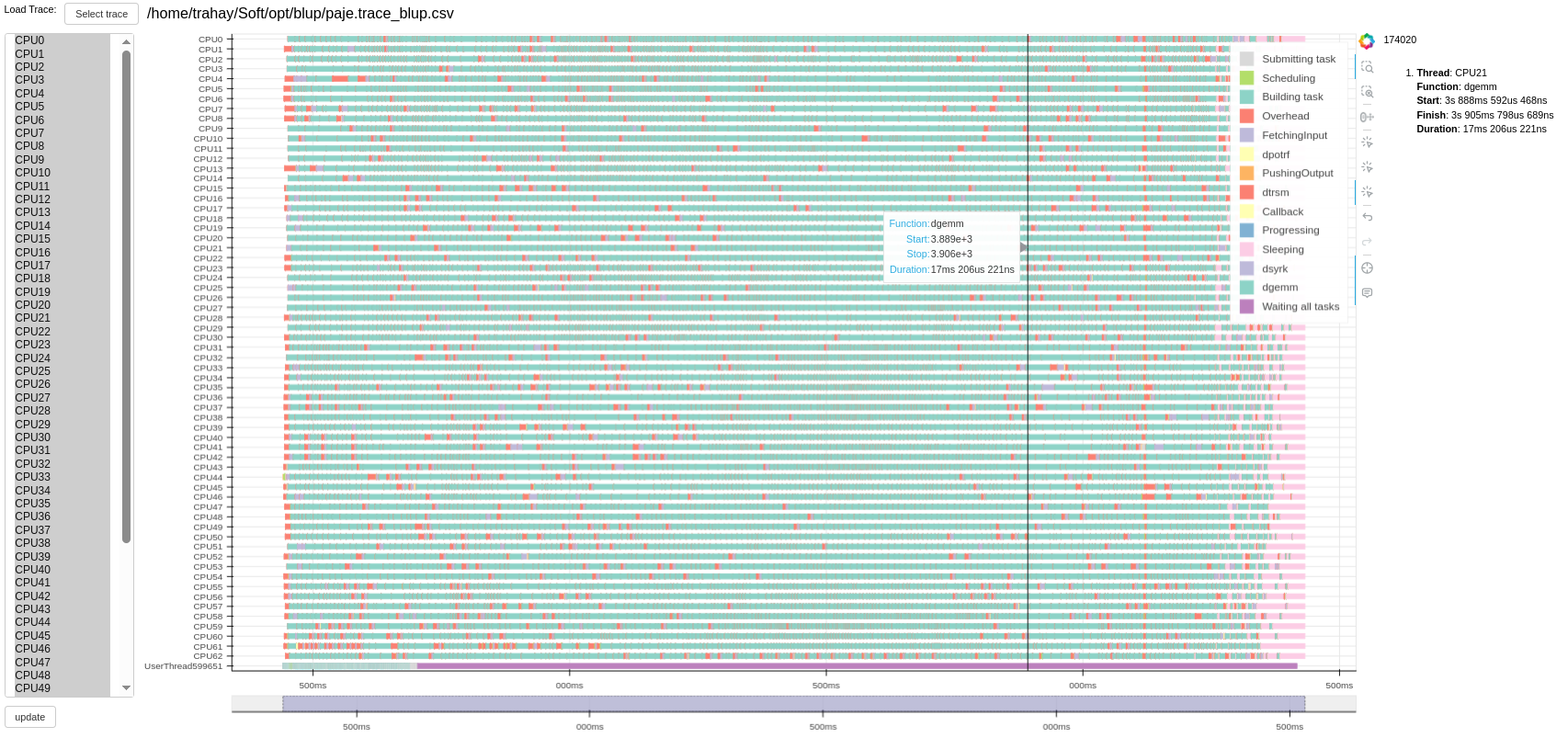This screenshot has width=1568, height=738.
Task: Activate the Box Zoom tool
Action: (1367, 67)
